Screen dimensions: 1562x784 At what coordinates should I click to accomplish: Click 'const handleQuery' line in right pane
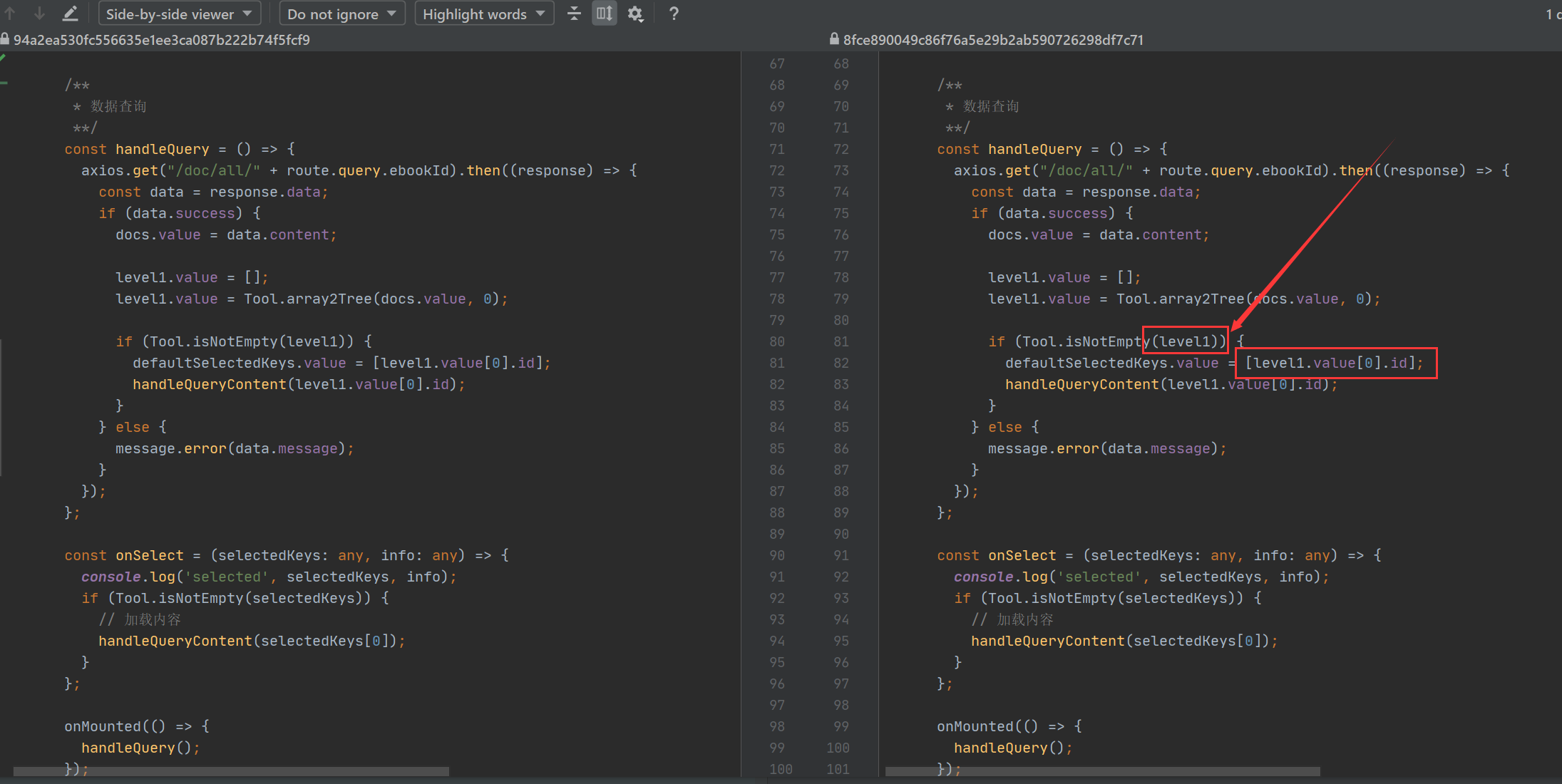coord(1052,149)
